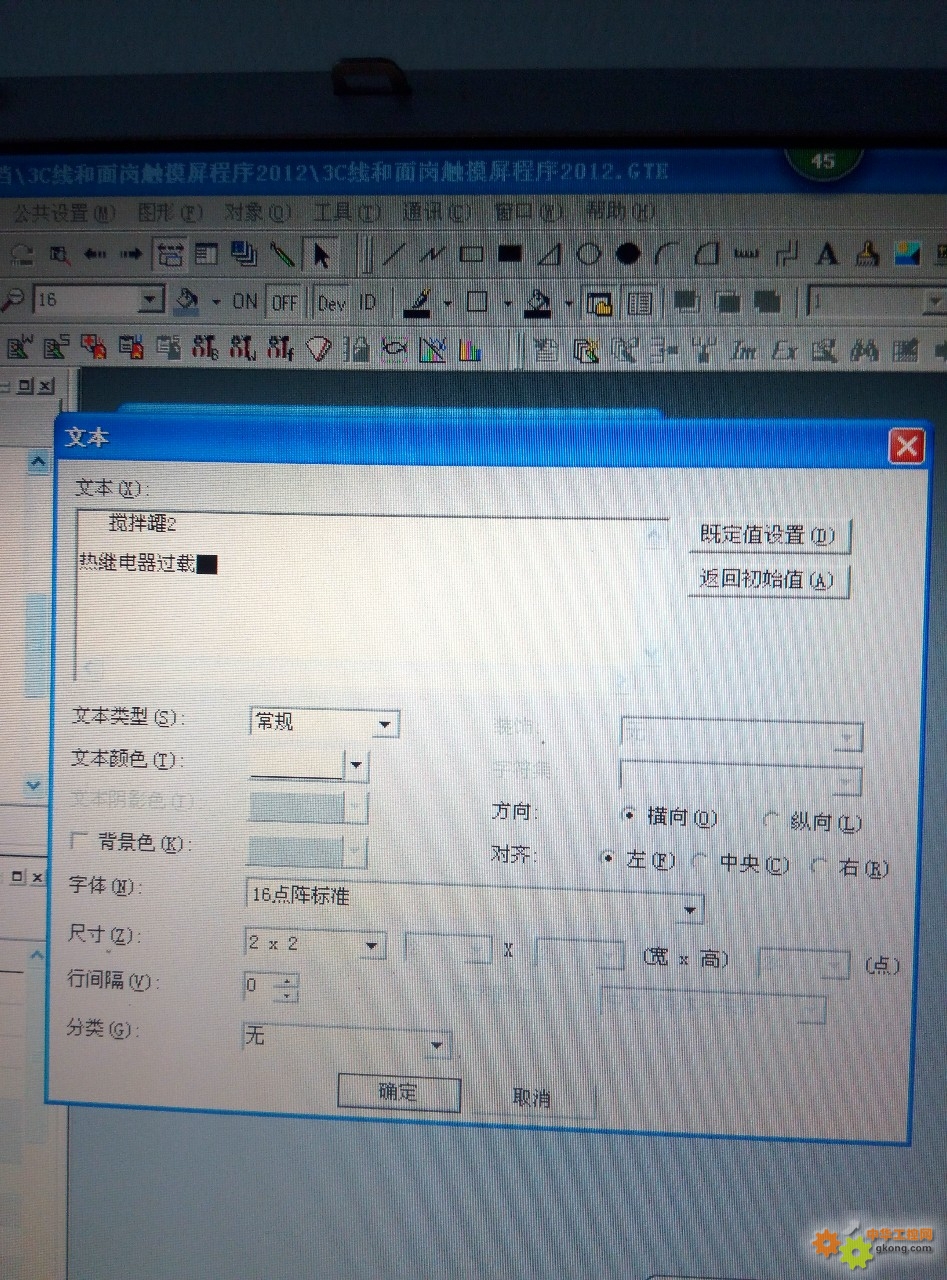Click the OFF display toggle
This screenshot has height=1280, width=947.
pyautogui.click(x=284, y=302)
